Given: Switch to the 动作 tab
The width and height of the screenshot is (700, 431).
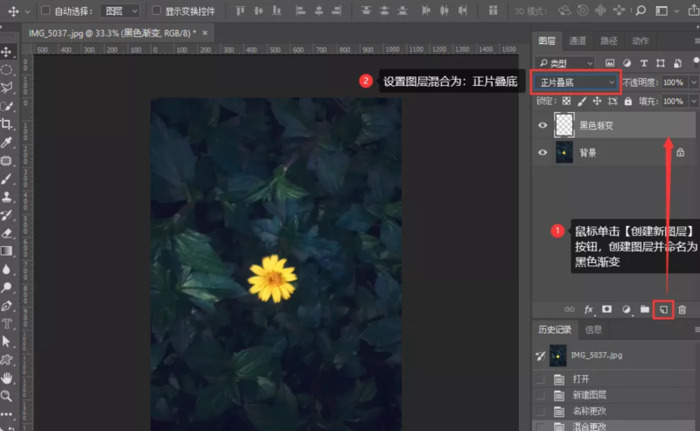Looking at the screenshot, I should [x=640, y=41].
